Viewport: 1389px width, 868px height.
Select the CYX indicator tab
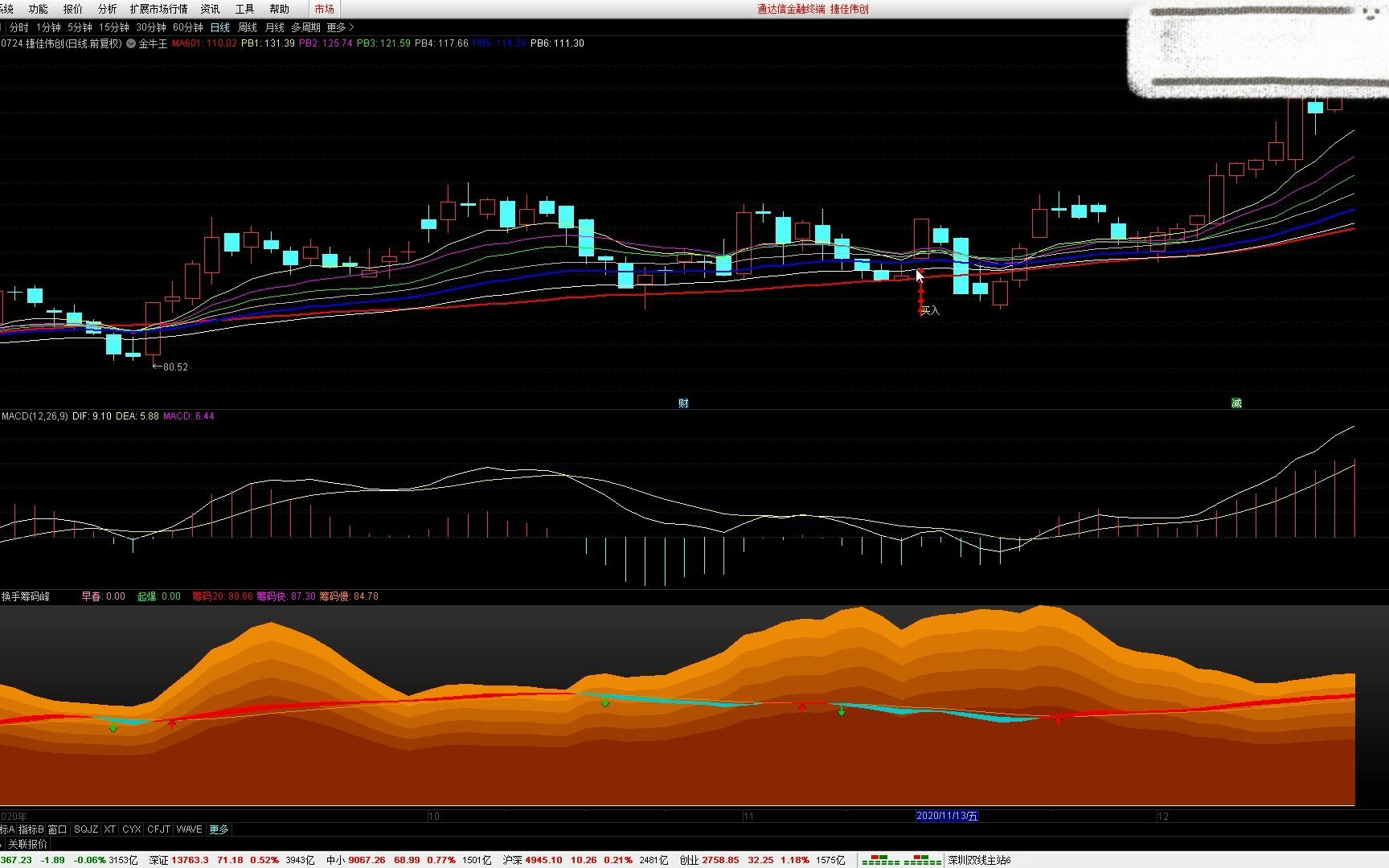point(132,829)
